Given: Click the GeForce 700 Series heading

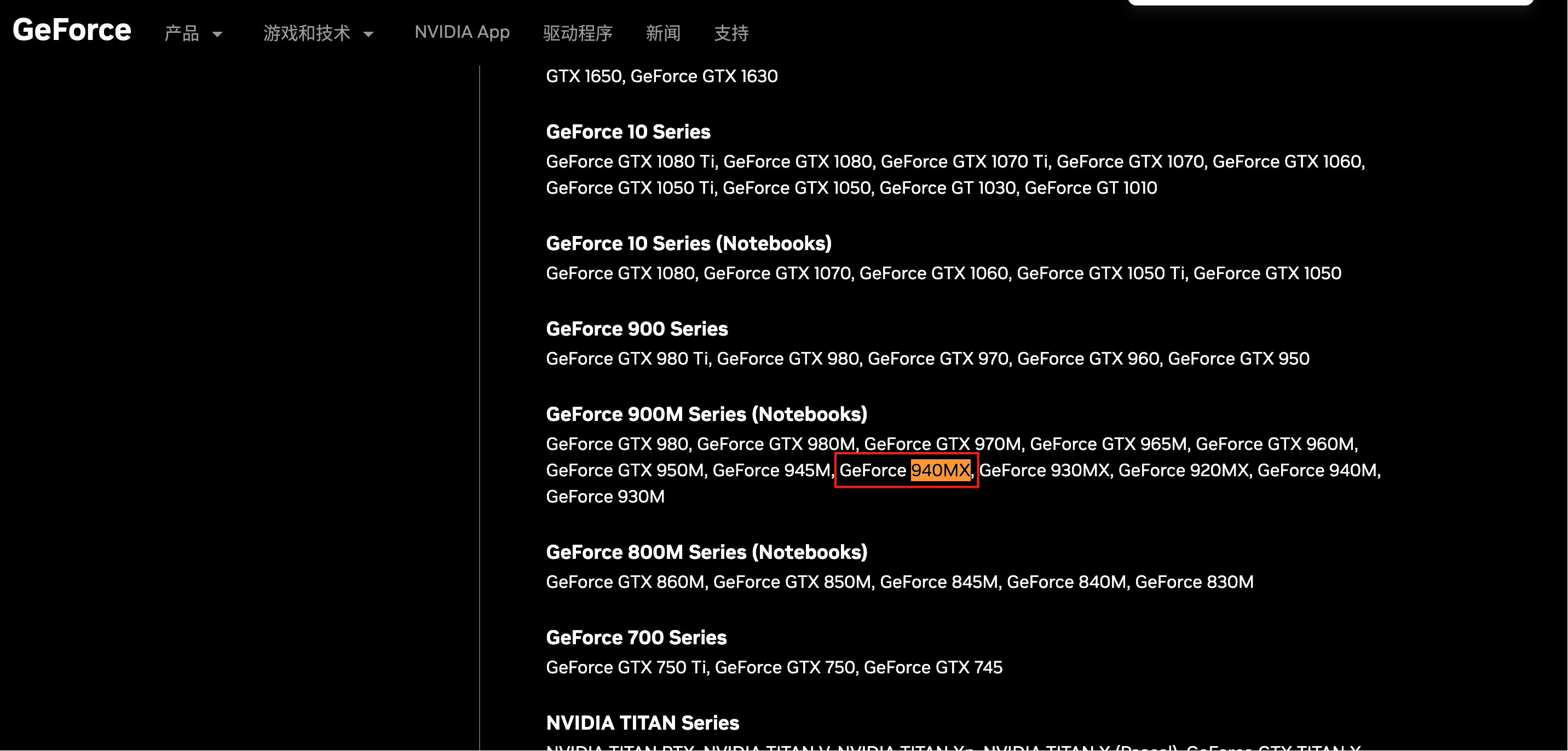Looking at the screenshot, I should 636,637.
